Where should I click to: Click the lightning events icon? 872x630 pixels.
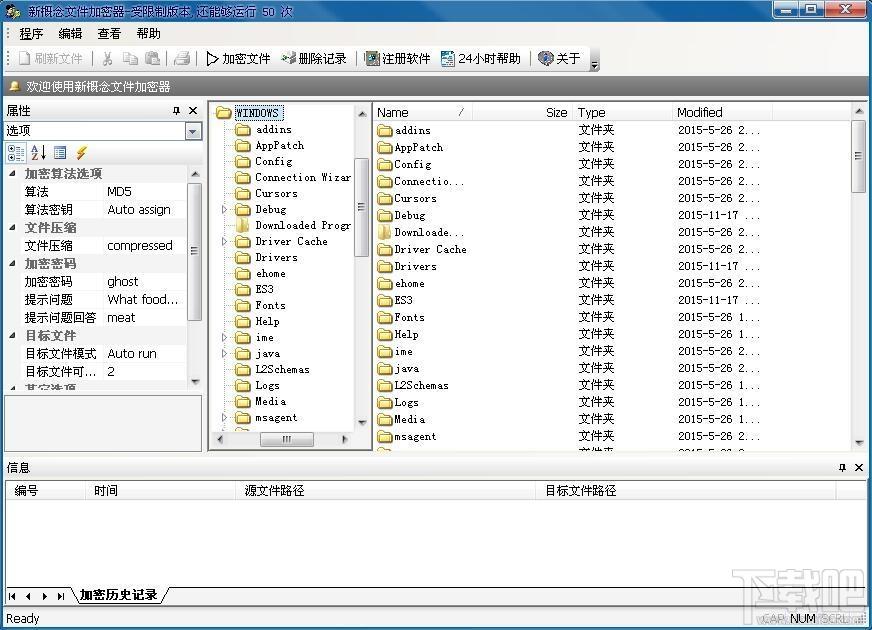tap(82, 152)
